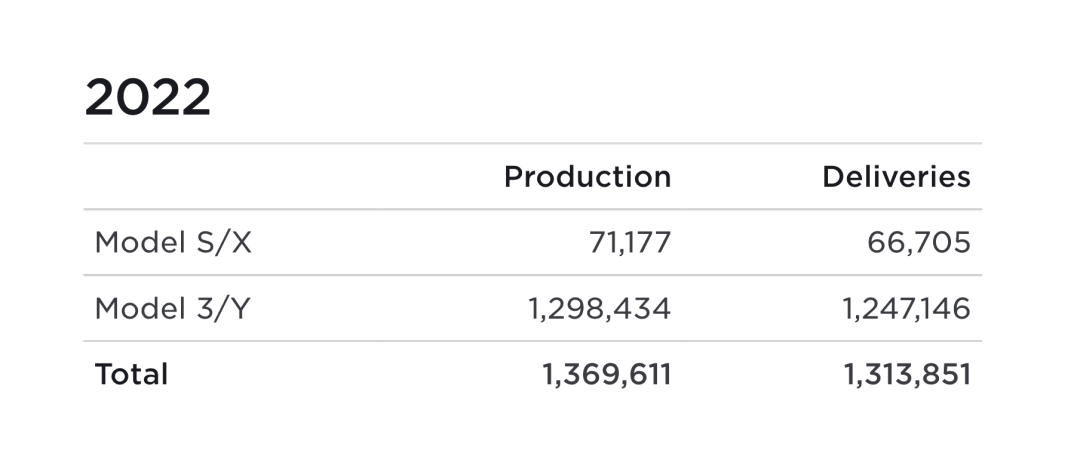Select total deliveries value 1,313,851

point(908,375)
